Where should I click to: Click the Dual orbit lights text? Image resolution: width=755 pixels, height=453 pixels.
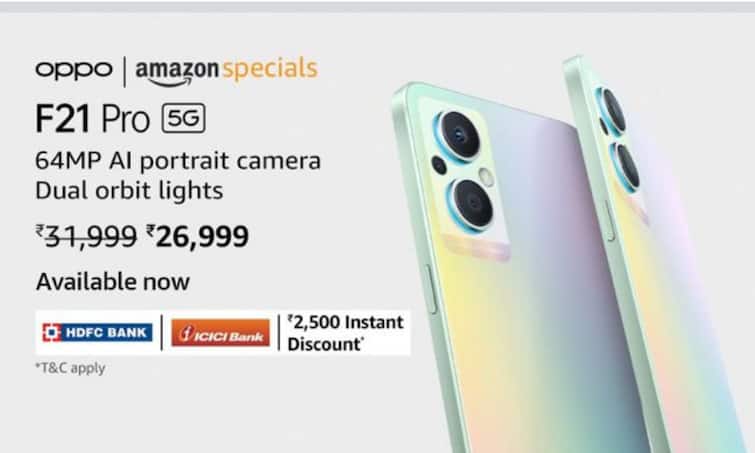click(129, 191)
